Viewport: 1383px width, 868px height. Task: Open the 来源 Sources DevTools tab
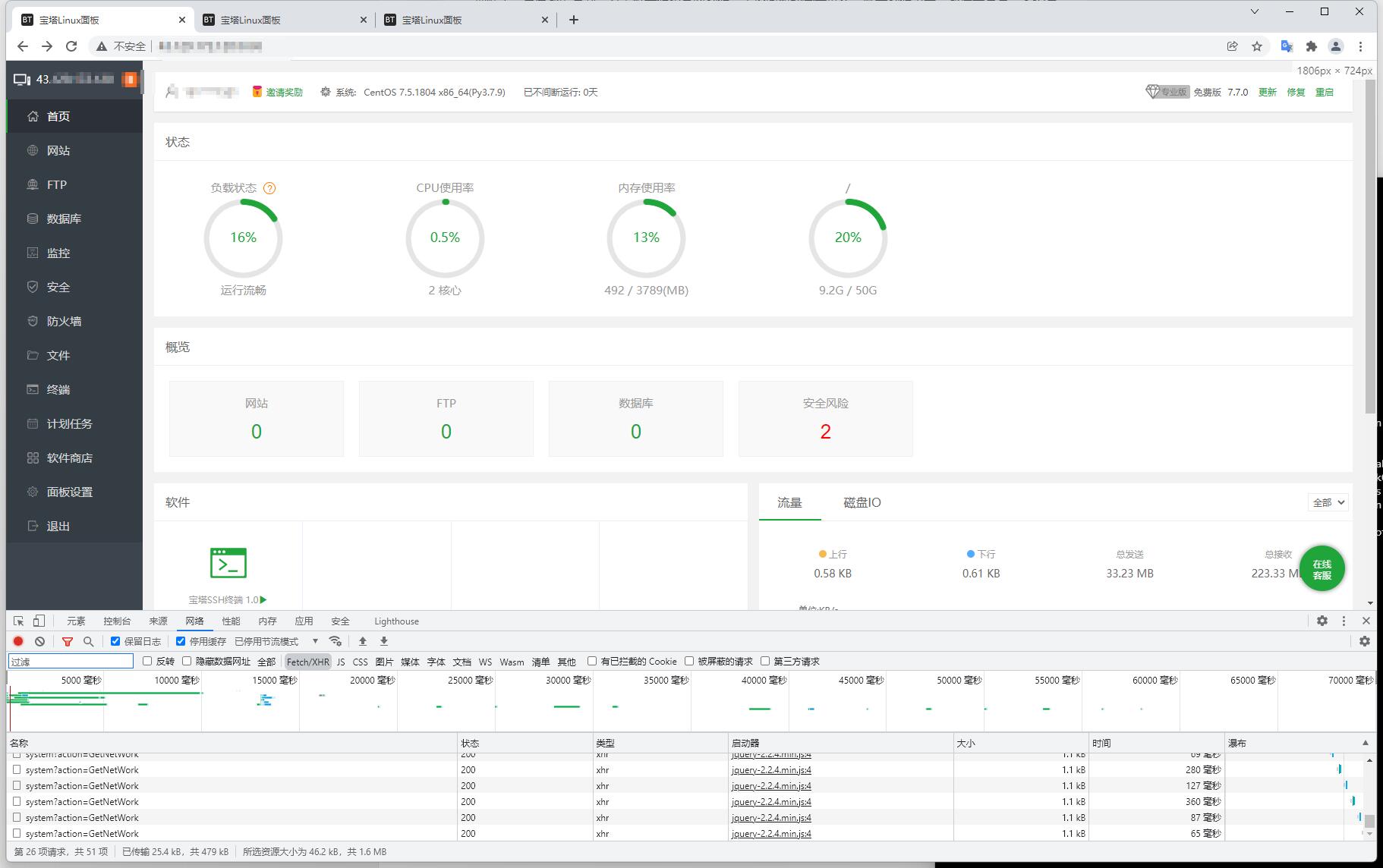pyautogui.click(x=158, y=621)
